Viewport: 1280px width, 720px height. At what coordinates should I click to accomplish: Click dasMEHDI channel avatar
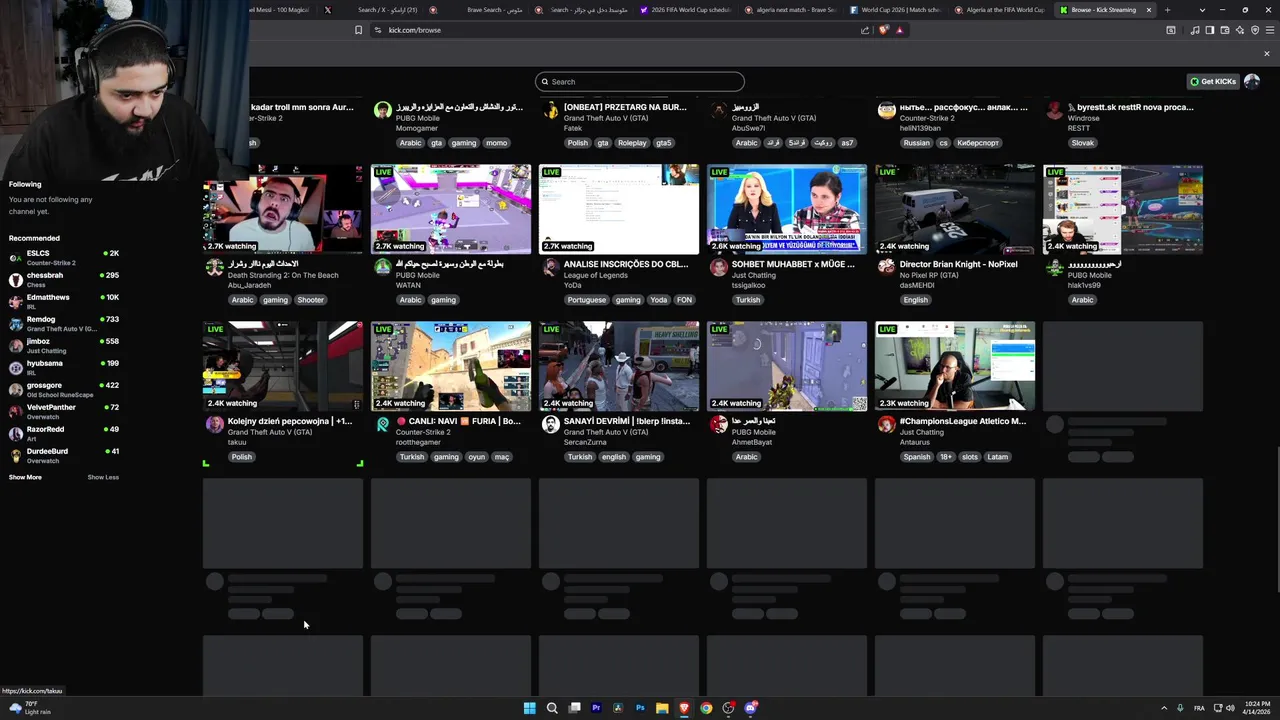pyautogui.click(x=886, y=267)
